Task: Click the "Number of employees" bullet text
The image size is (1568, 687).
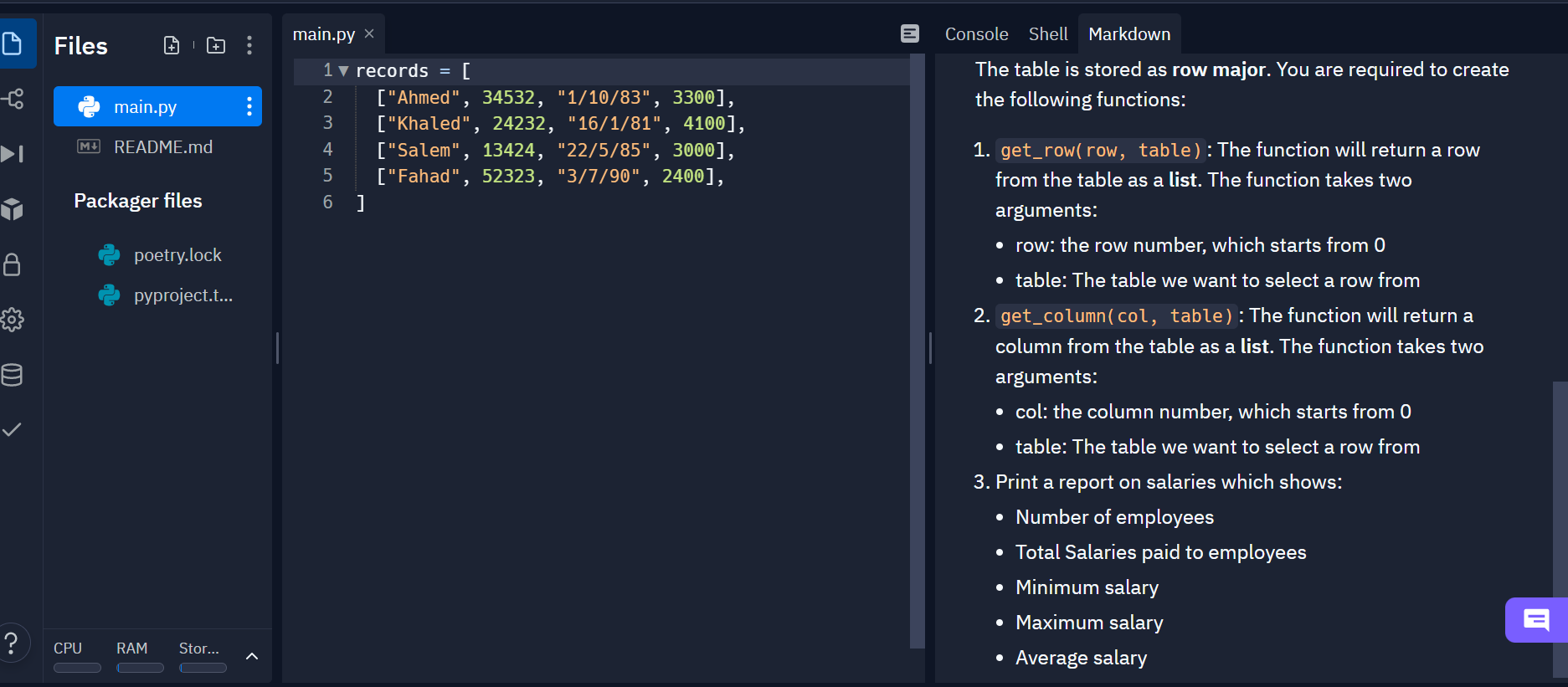Action: pos(1114,517)
